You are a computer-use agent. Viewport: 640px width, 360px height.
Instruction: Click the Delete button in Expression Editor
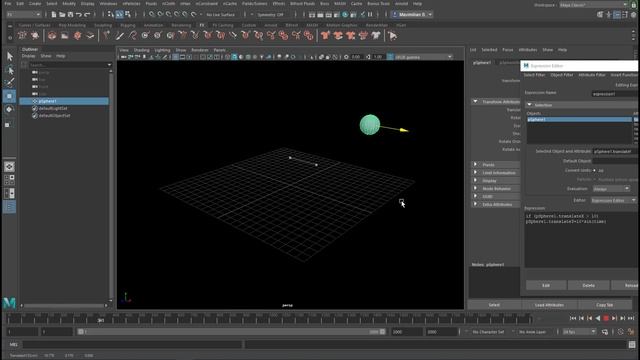click(x=588, y=285)
